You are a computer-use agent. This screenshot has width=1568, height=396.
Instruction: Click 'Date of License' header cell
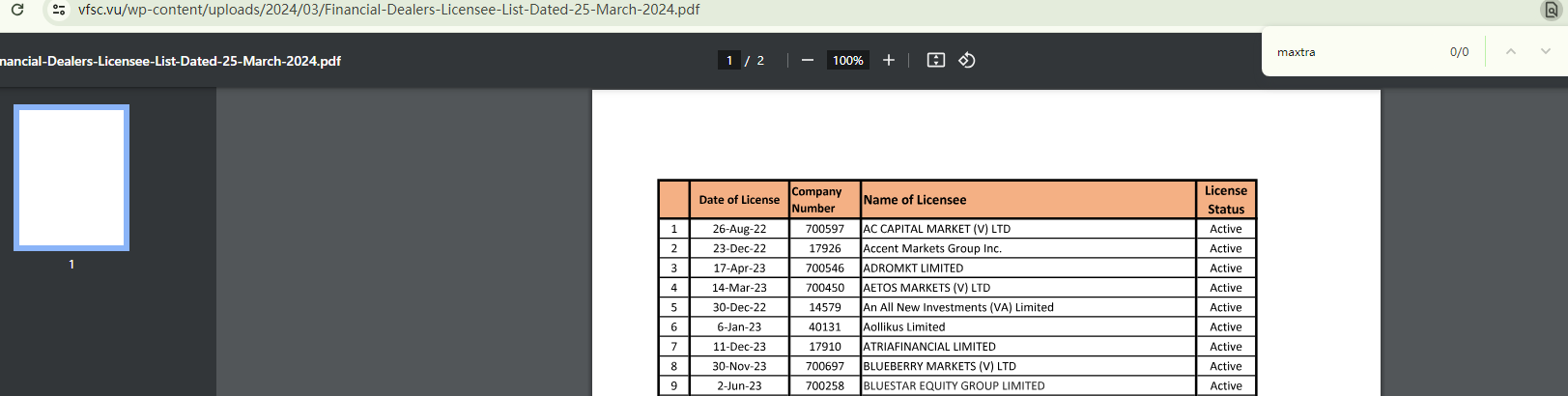pyautogui.click(x=739, y=200)
